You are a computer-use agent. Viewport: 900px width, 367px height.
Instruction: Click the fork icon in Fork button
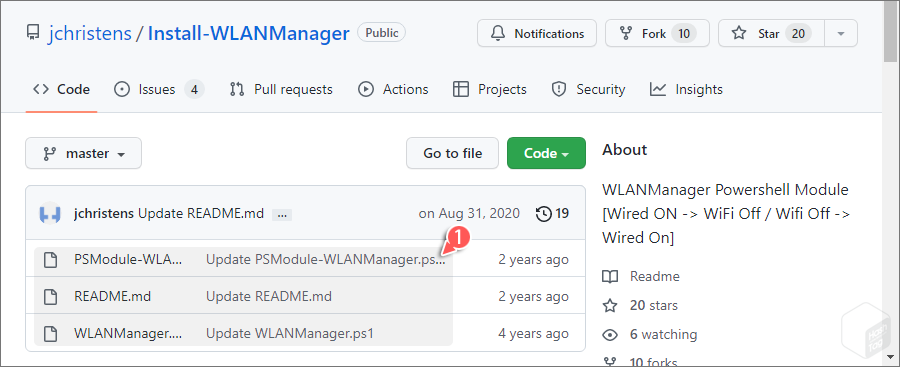626,33
